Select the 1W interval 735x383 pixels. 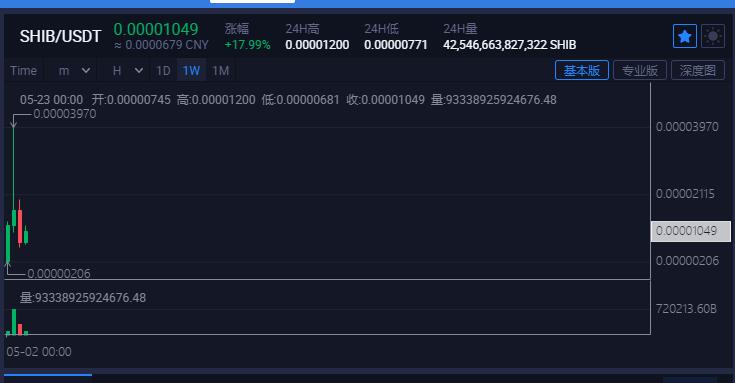tap(191, 71)
